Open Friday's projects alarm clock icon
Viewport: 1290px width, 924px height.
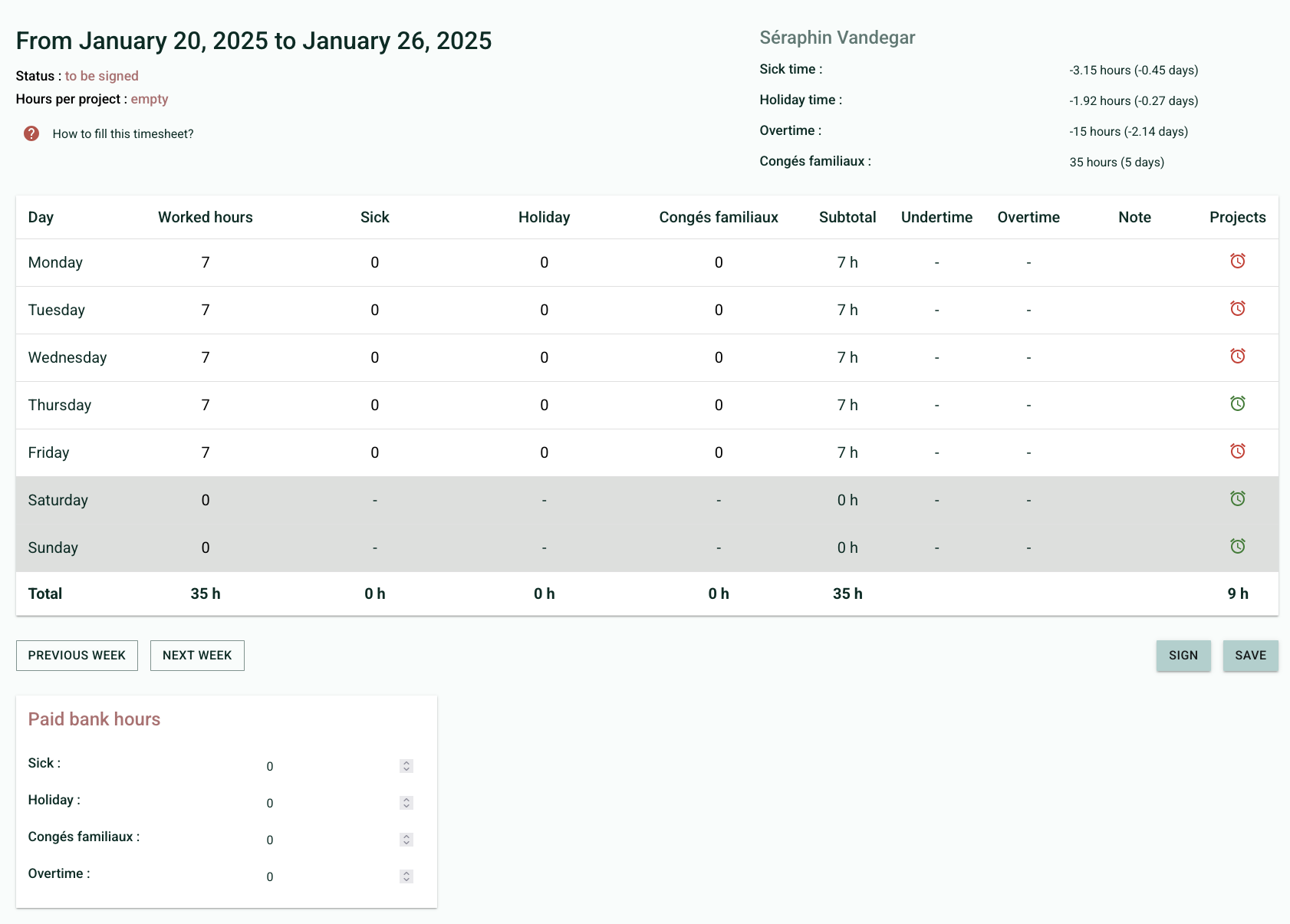point(1237,451)
